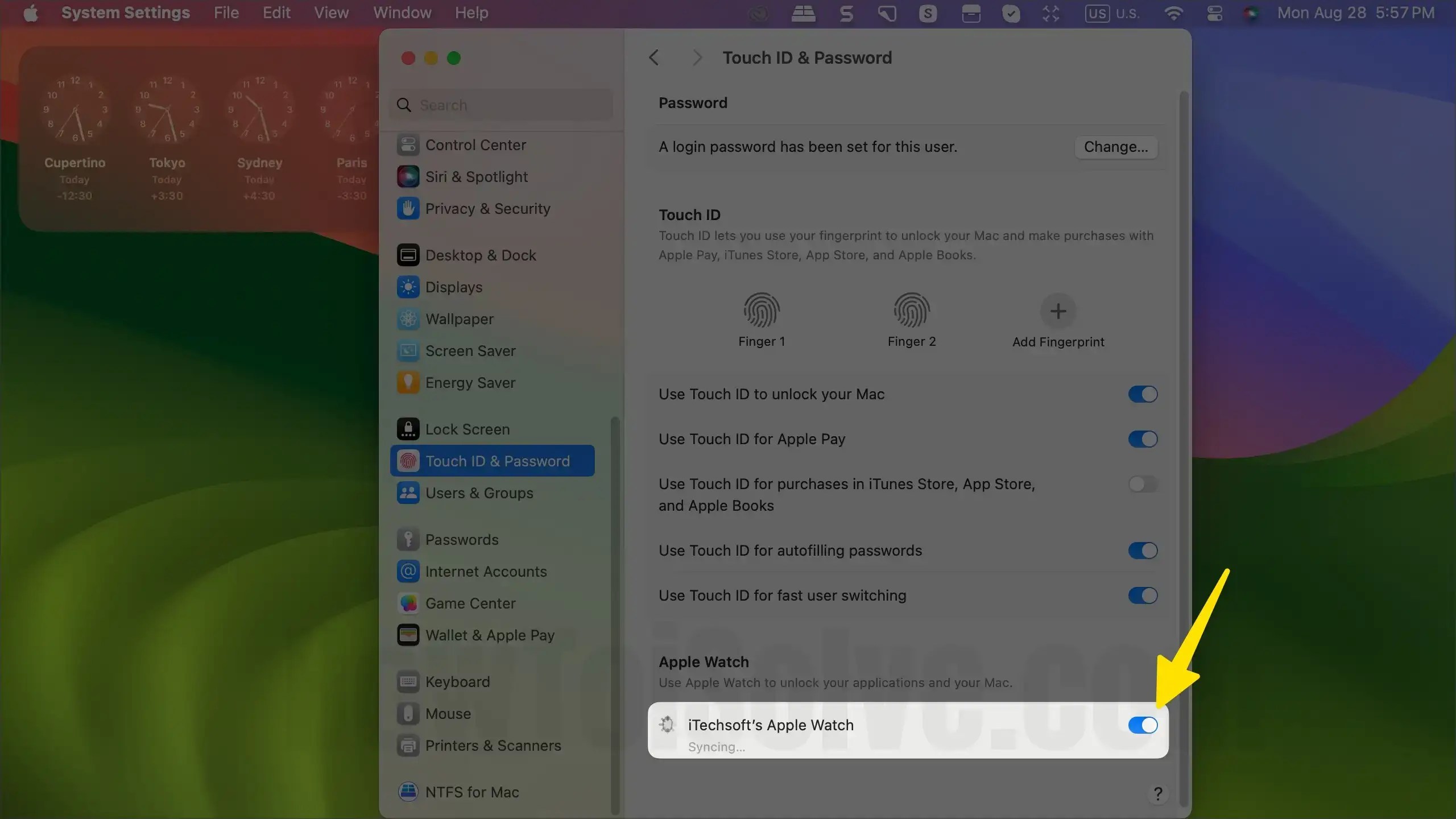Disable Use Touch ID to unlock your Mac
This screenshot has height=819, width=1456.
tap(1142, 394)
